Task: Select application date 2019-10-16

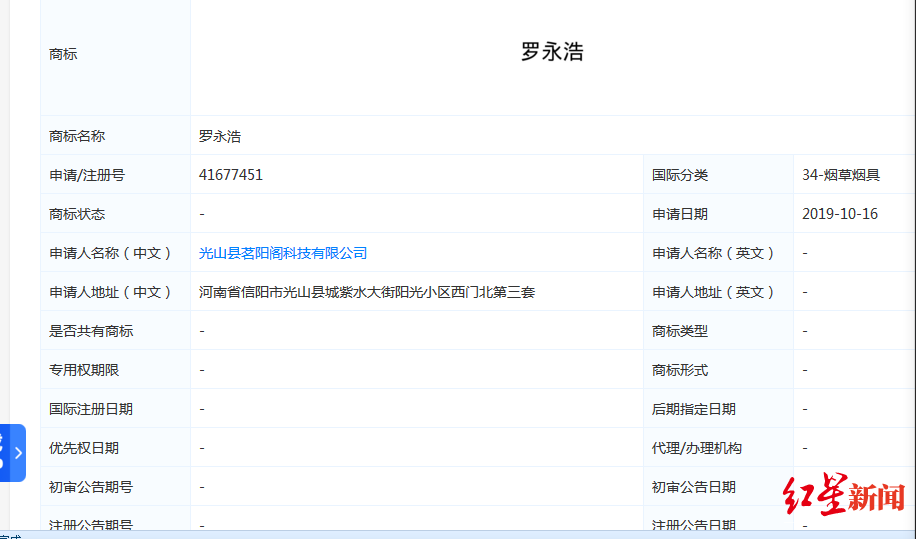Action: tap(839, 214)
